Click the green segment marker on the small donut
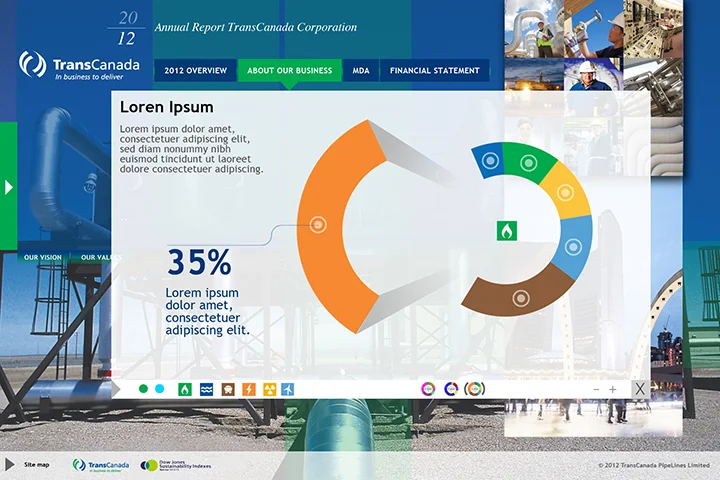This screenshot has height=480, width=720. click(x=529, y=163)
